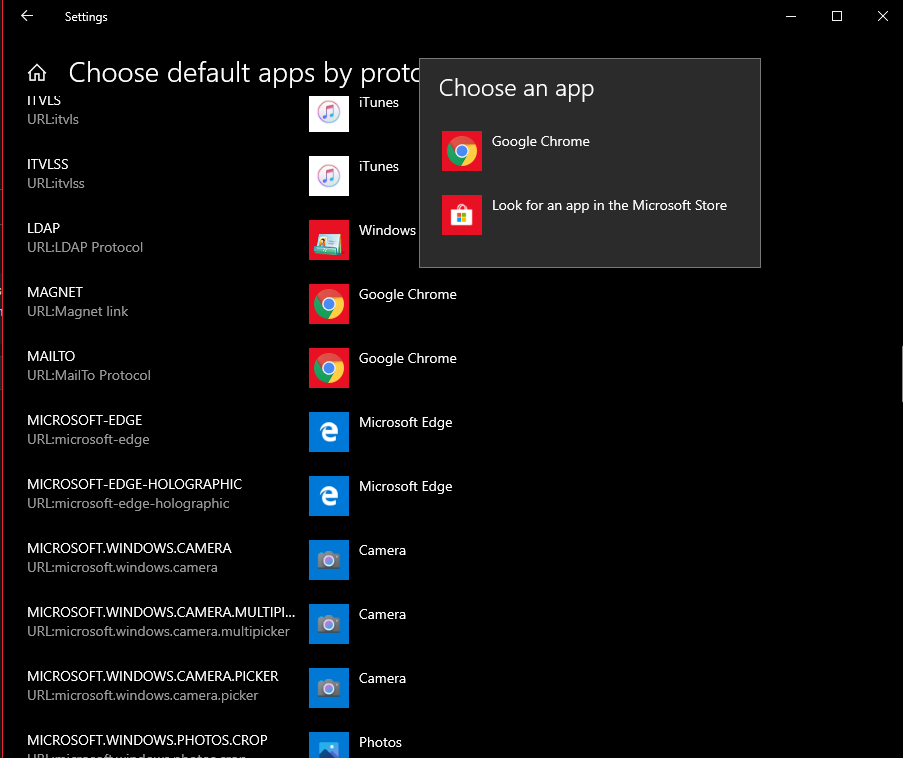Click the iTunes icon for ITVLSS protocol
This screenshot has width=903, height=758.
328,176
